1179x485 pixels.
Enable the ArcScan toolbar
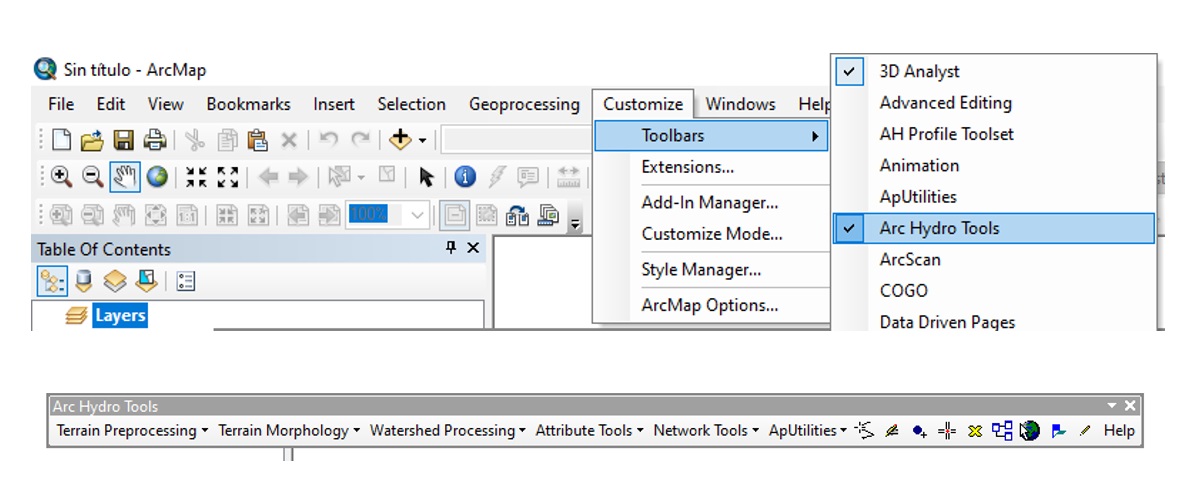pyautogui.click(x=909, y=260)
